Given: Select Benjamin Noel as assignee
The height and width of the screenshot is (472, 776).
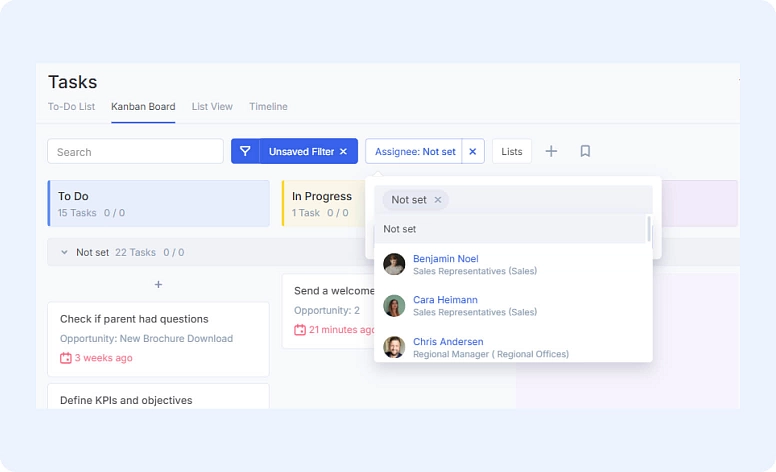Looking at the screenshot, I should [445, 259].
